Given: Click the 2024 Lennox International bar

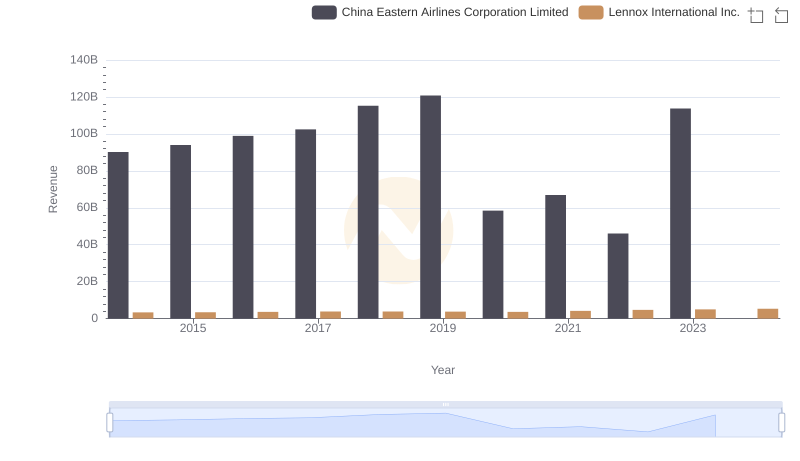Looking at the screenshot, I should click(x=768, y=314).
